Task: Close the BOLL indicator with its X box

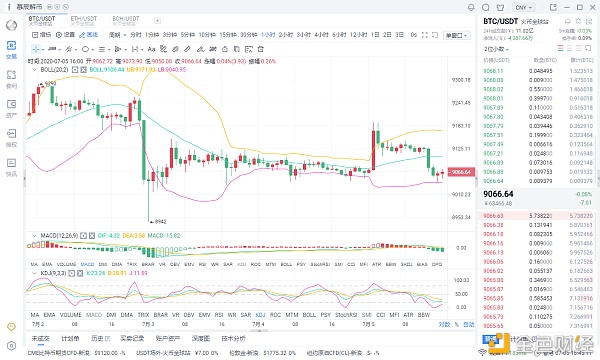Action: [x=83, y=70]
